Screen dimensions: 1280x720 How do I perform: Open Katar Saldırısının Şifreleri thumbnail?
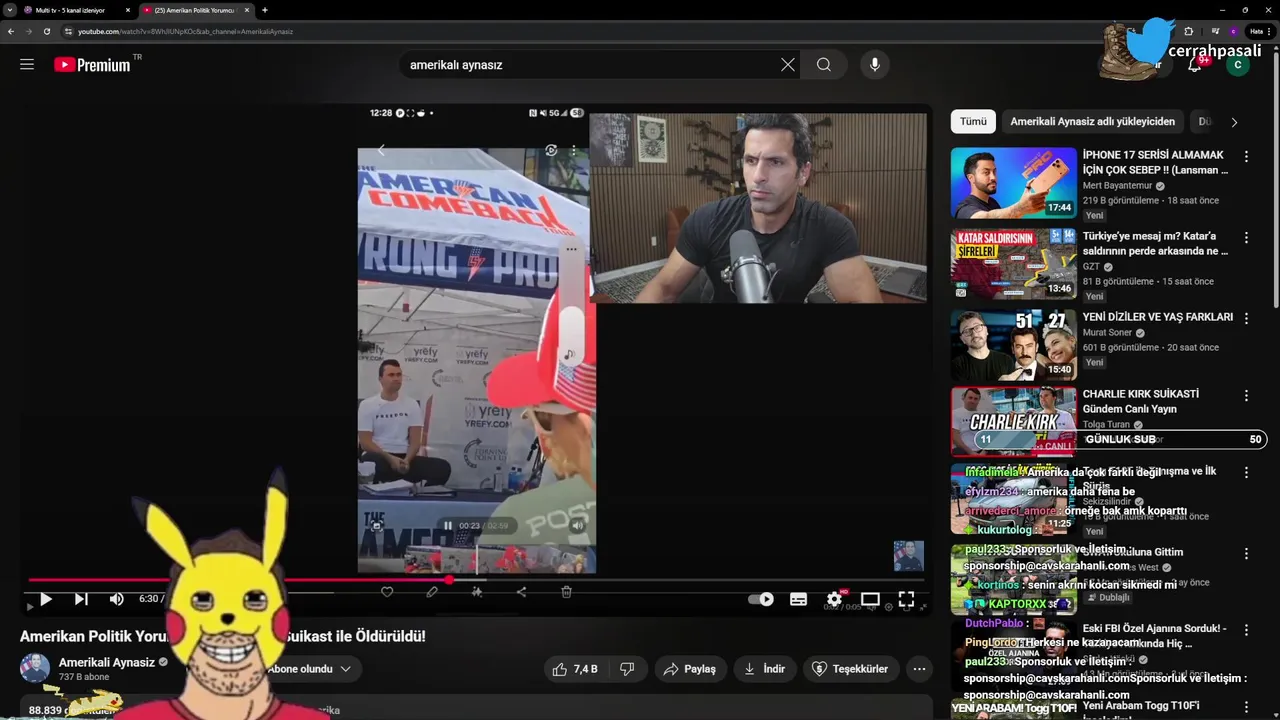(x=1013, y=264)
